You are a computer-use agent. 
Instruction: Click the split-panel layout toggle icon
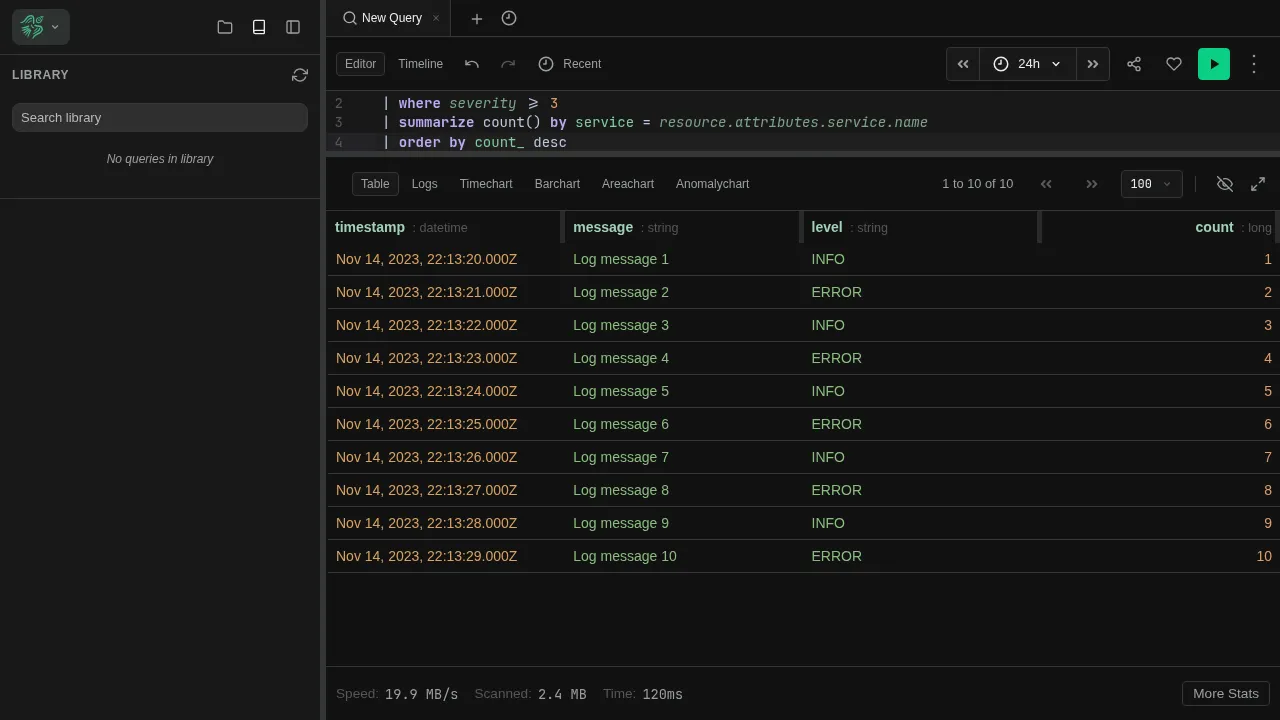[293, 27]
